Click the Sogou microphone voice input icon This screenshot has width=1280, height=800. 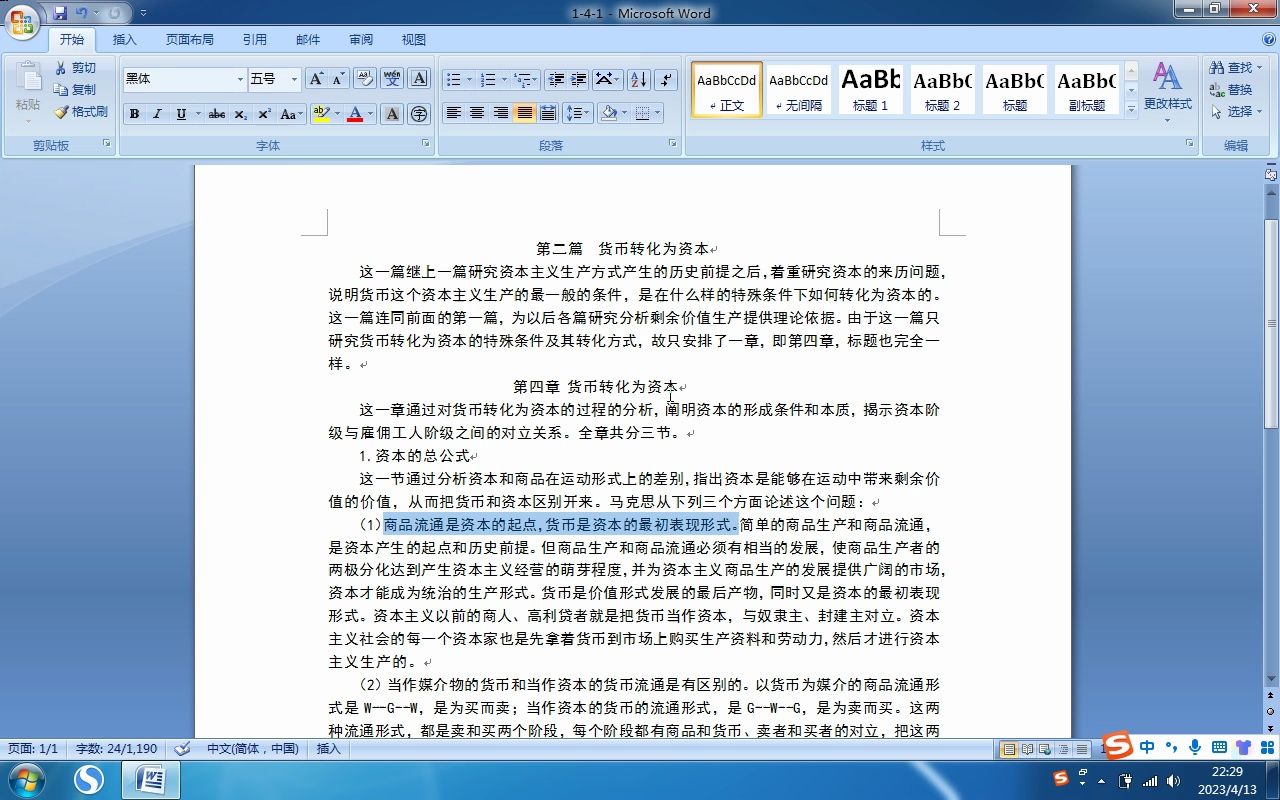pos(1194,747)
